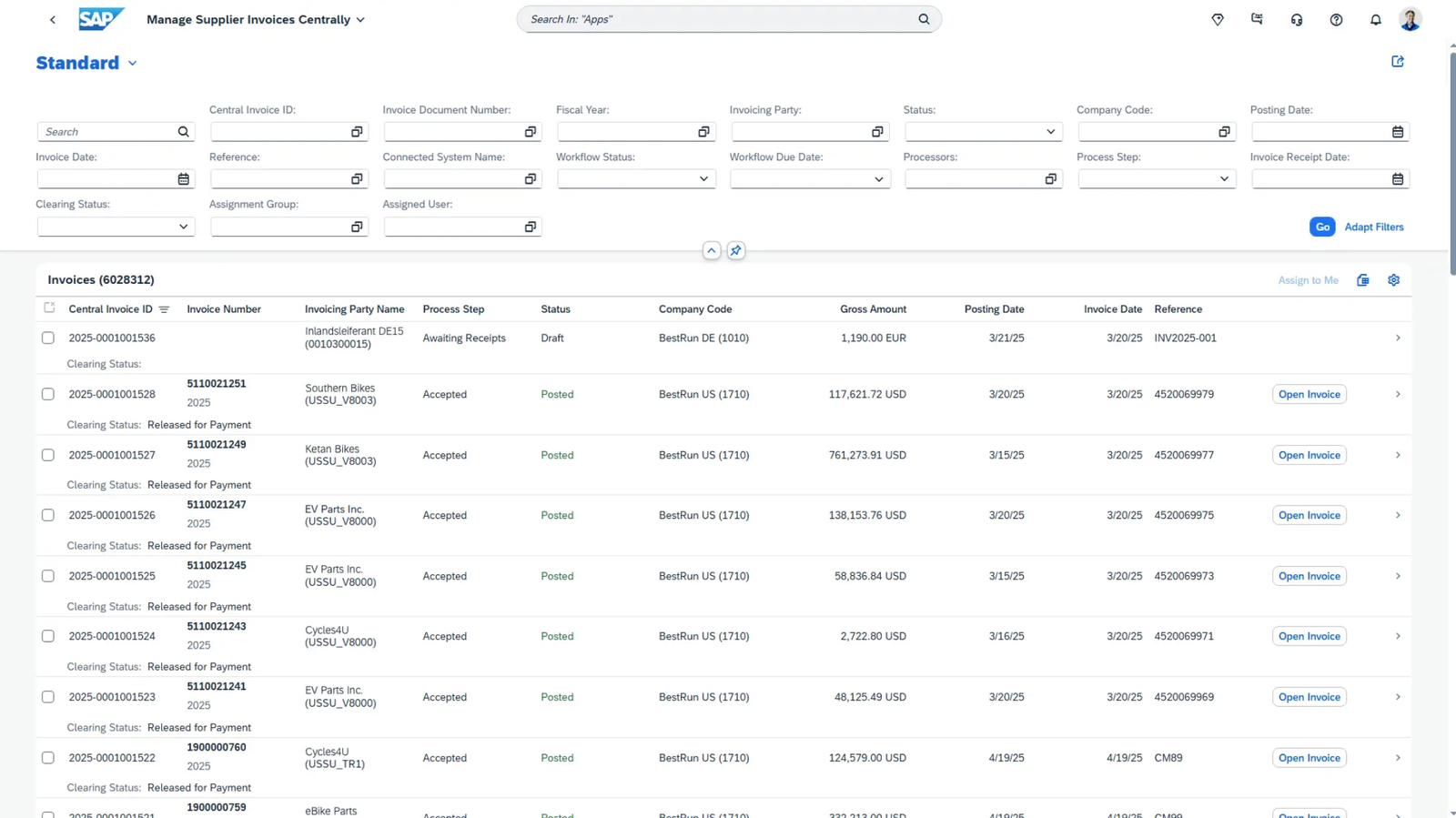Open the Manage Supplier Invoices Centrally menu
This screenshot has height=818, width=1456.
point(360,20)
